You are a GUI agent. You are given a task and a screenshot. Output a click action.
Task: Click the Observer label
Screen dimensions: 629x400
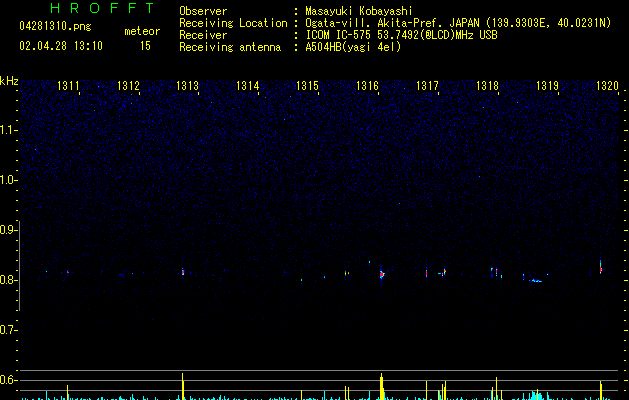point(203,11)
